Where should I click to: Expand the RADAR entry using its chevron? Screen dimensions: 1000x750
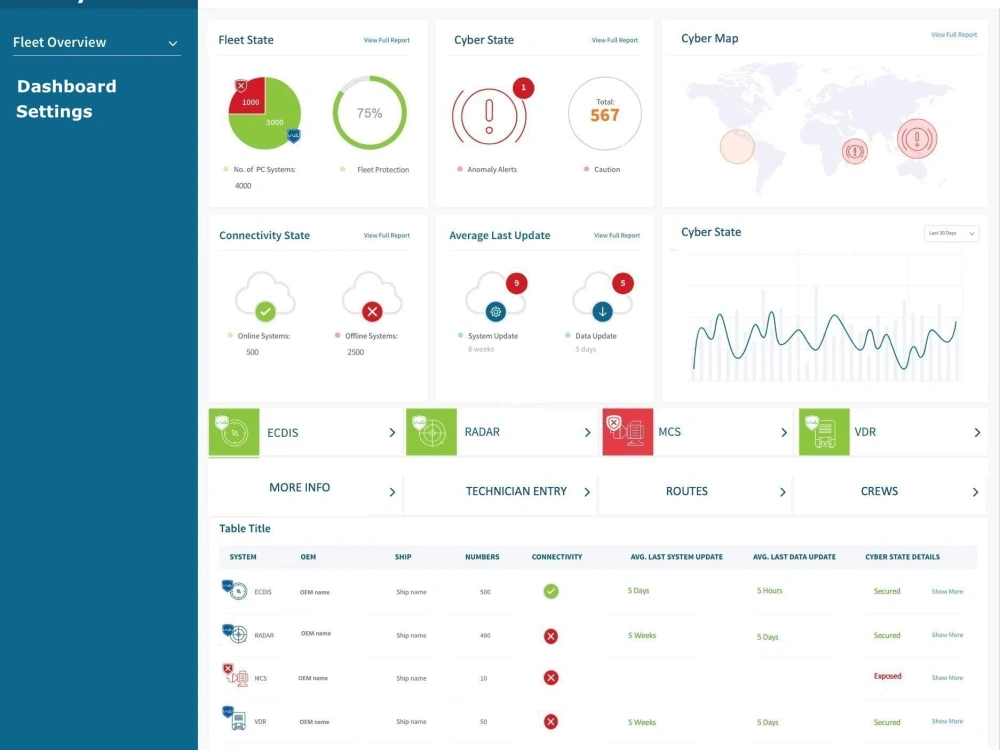coord(588,432)
